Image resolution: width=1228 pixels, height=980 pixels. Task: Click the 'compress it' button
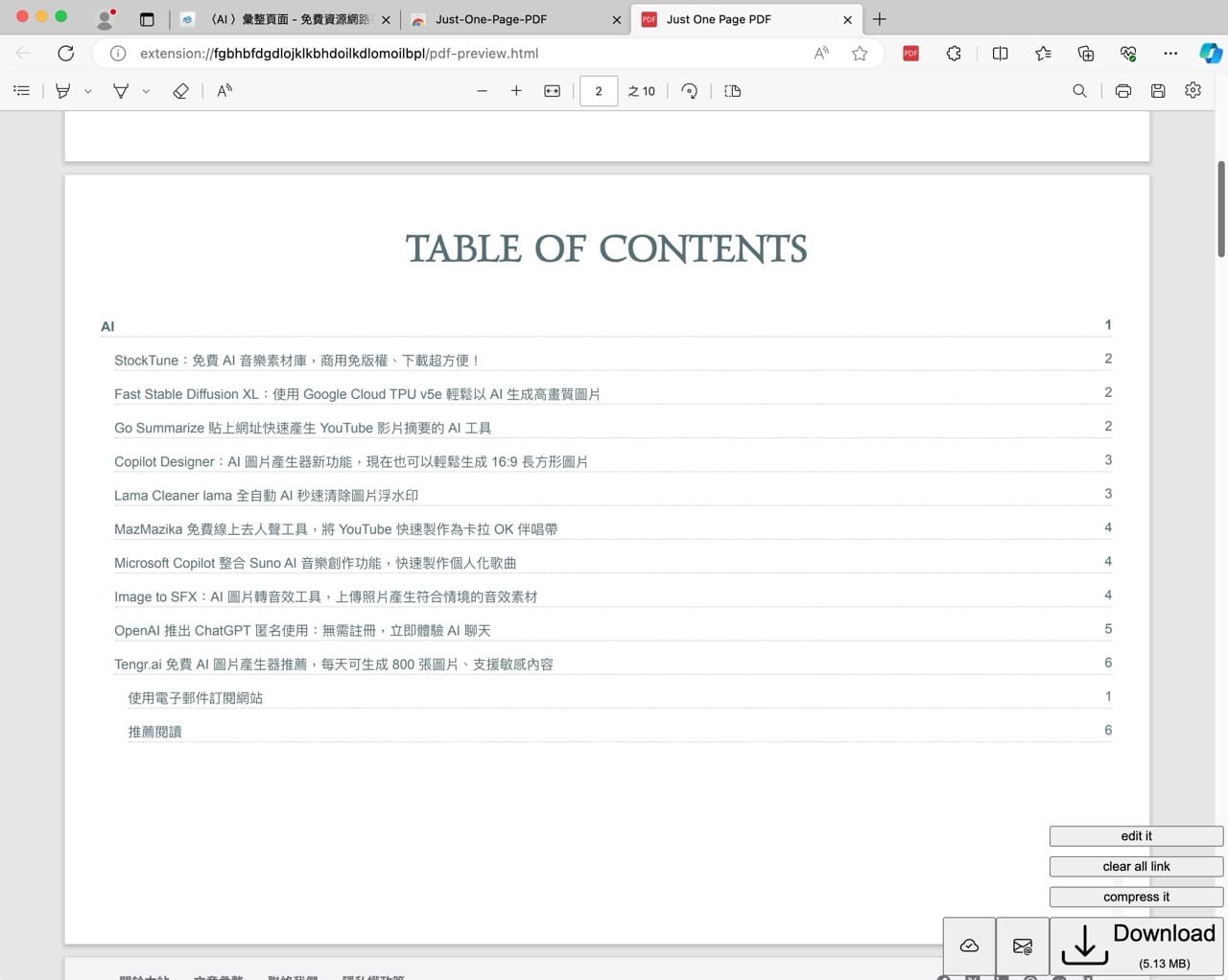click(x=1136, y=898)
